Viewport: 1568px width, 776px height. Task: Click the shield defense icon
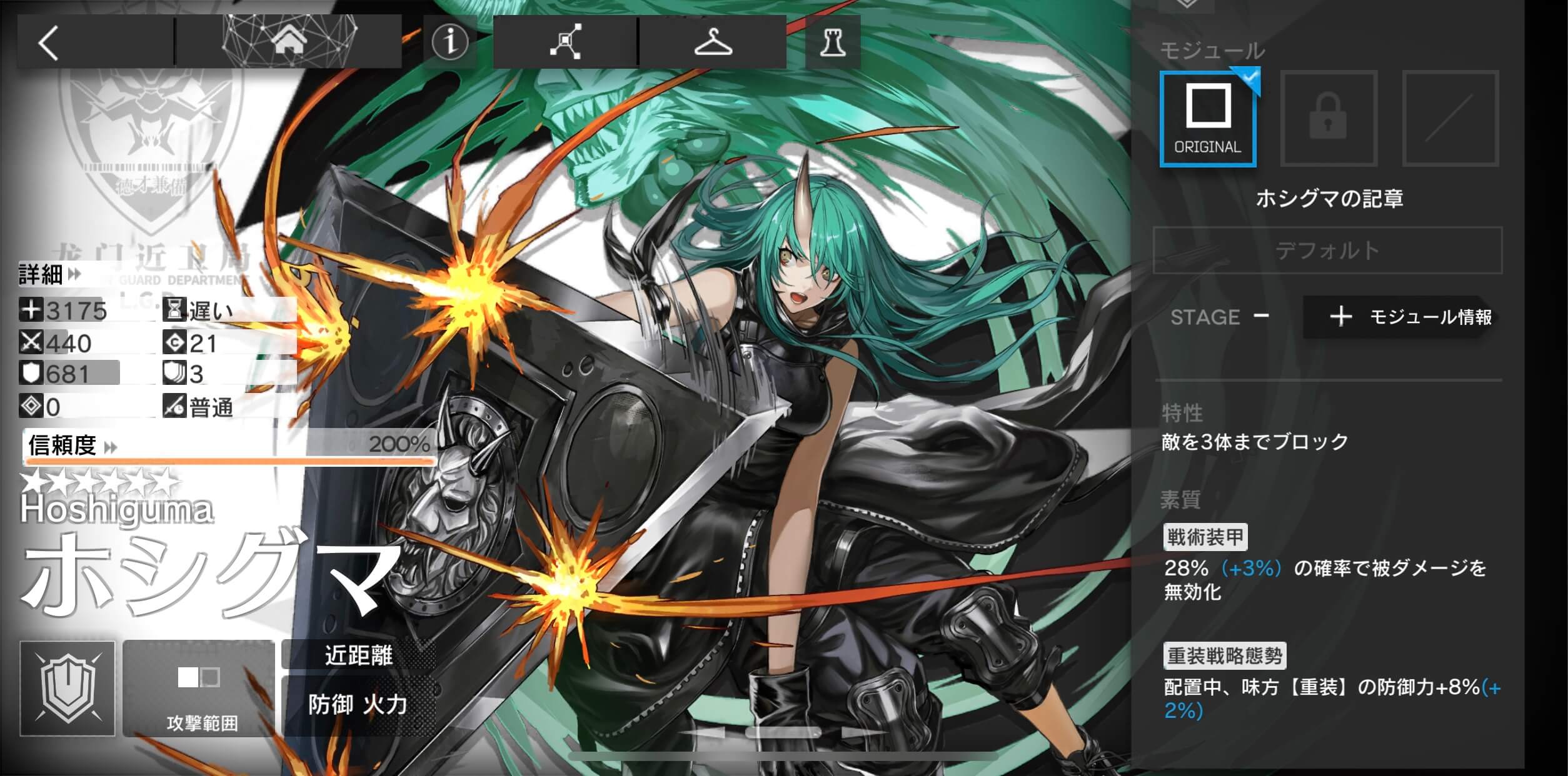click(x=31, y=374)
